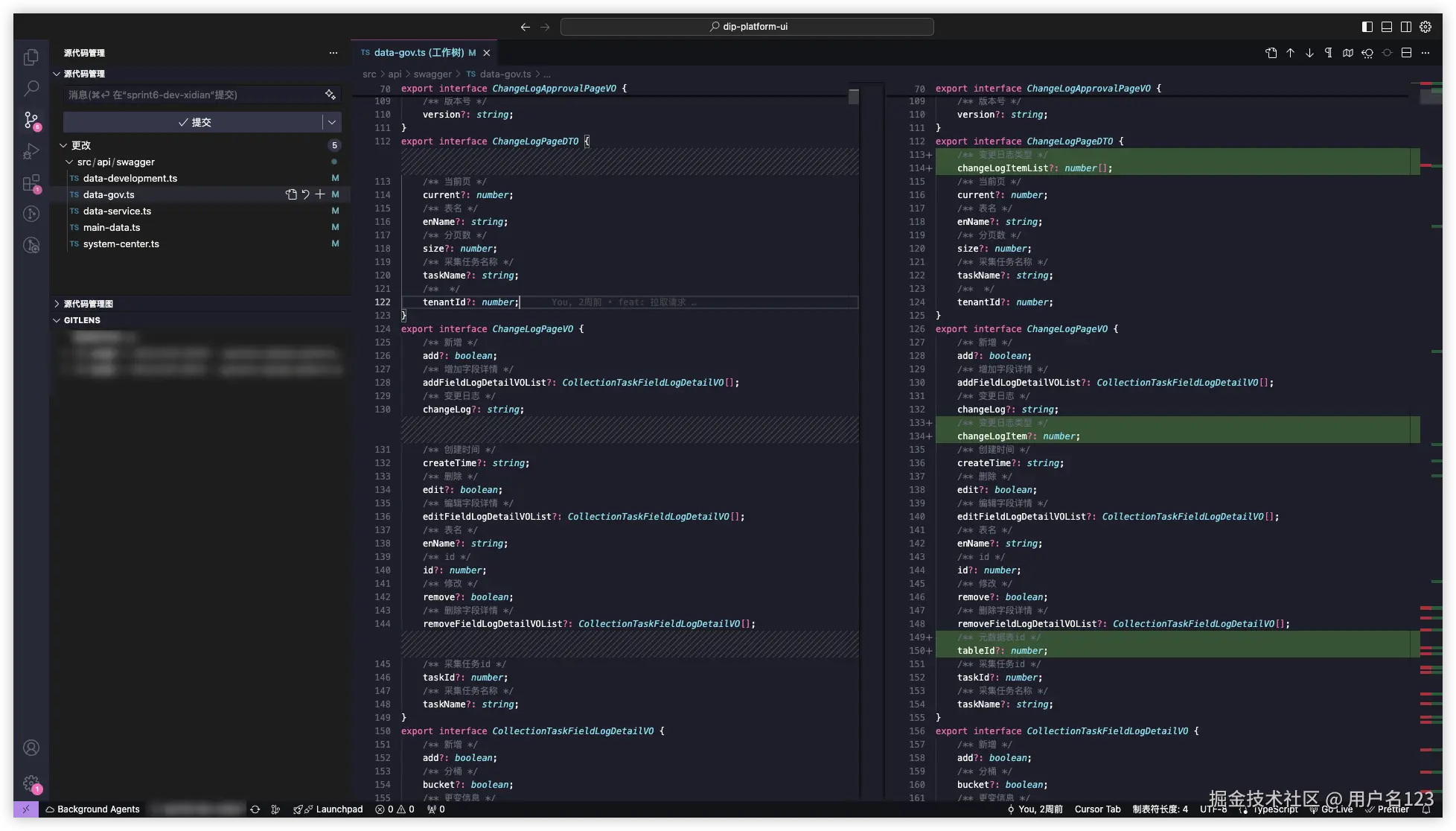Open the commit button dropdown arrow

[x=332, y=122]
